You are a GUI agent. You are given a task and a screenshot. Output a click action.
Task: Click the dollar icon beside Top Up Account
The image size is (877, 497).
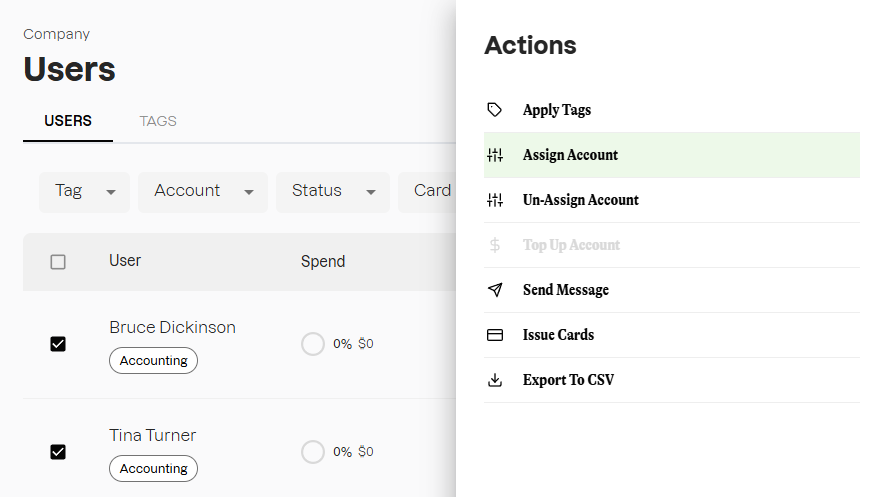click(495, 245)
